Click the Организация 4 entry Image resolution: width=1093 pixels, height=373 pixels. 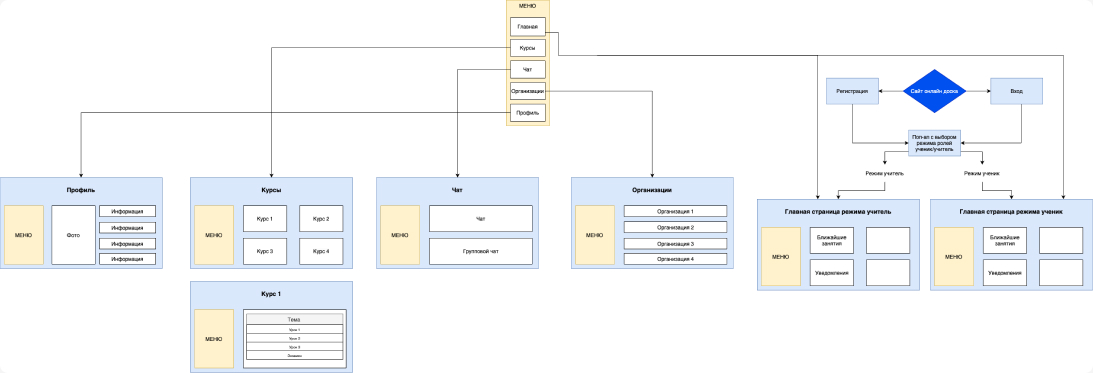click(x=675, y=259)
